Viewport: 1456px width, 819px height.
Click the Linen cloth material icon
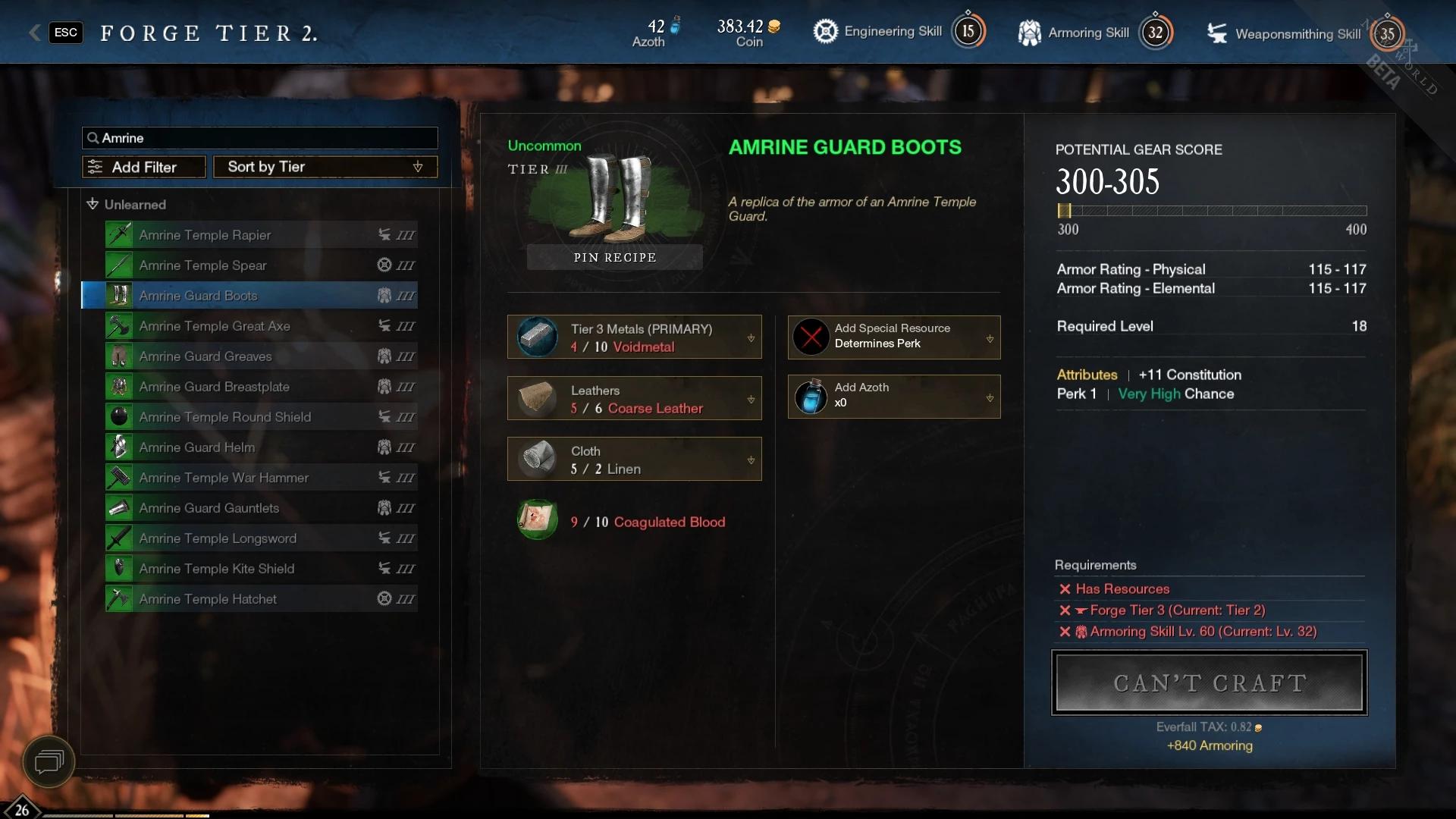click(538, 459)
